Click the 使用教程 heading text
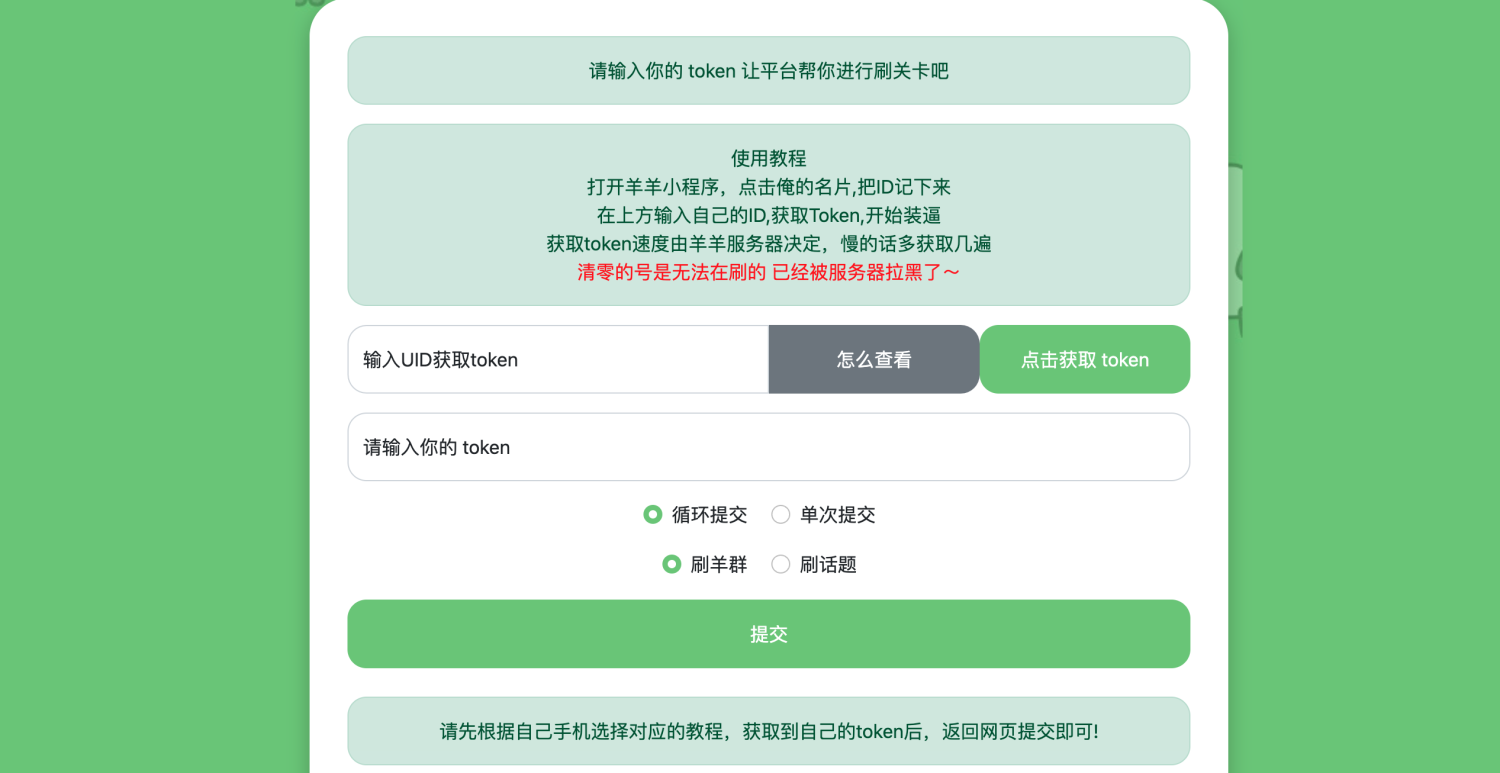Viewport: 1500px width, 773px height. point(768,158)
